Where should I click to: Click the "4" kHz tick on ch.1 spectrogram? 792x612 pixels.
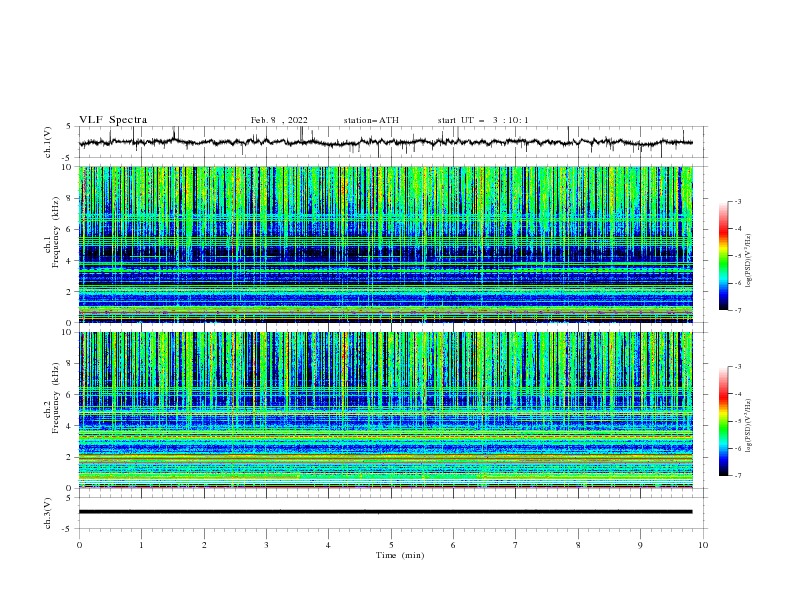tap(70, 261)
